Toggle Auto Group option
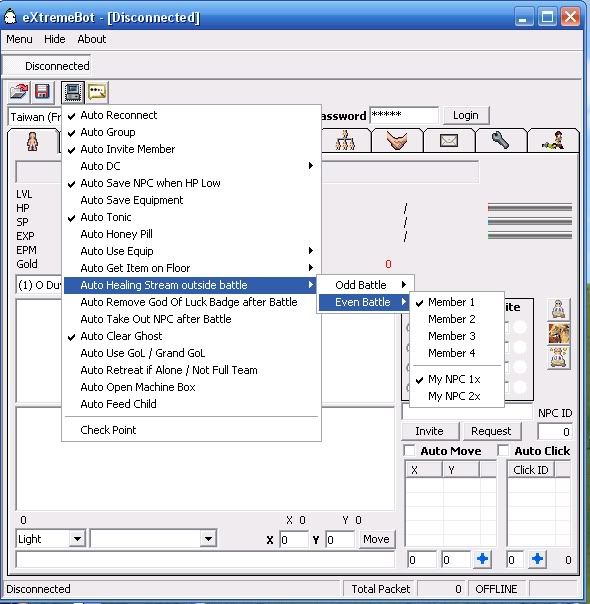This screenshot has height=604, width=590. [191, 132]
